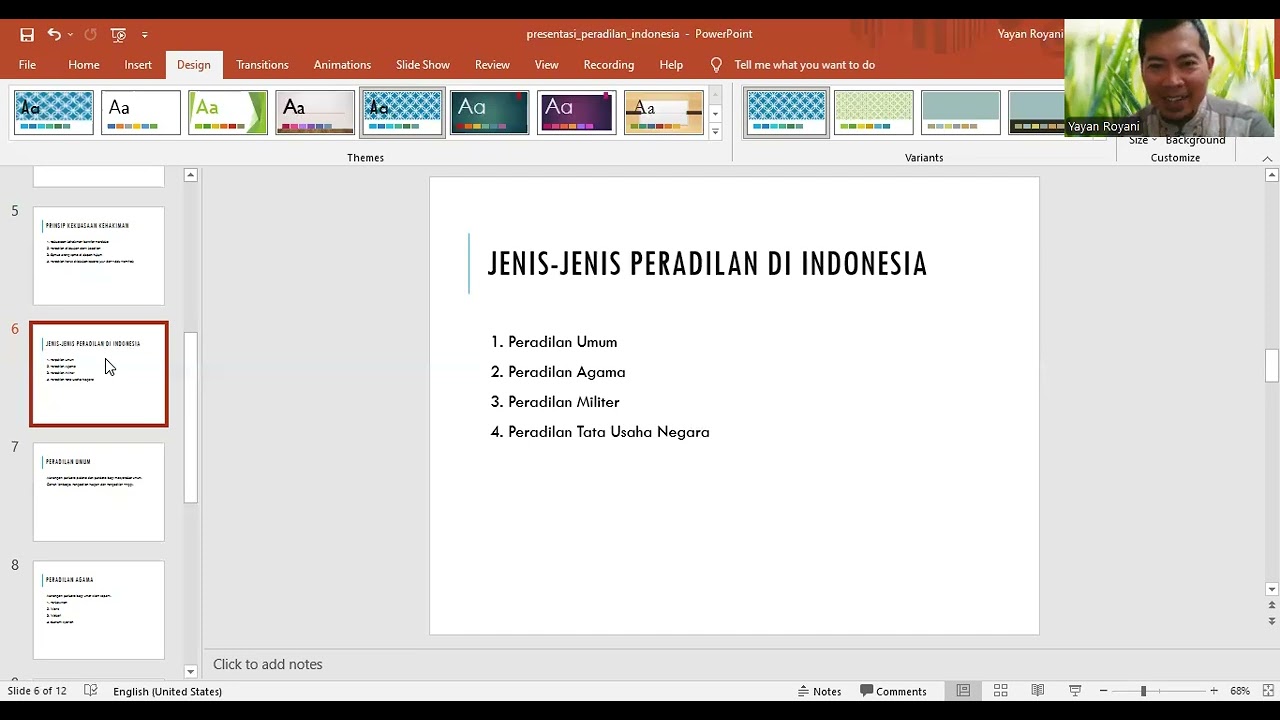This screenshot has height=720, width=1280.
Task: Click the text Peradilan Agama on slide
Action: 567,372
